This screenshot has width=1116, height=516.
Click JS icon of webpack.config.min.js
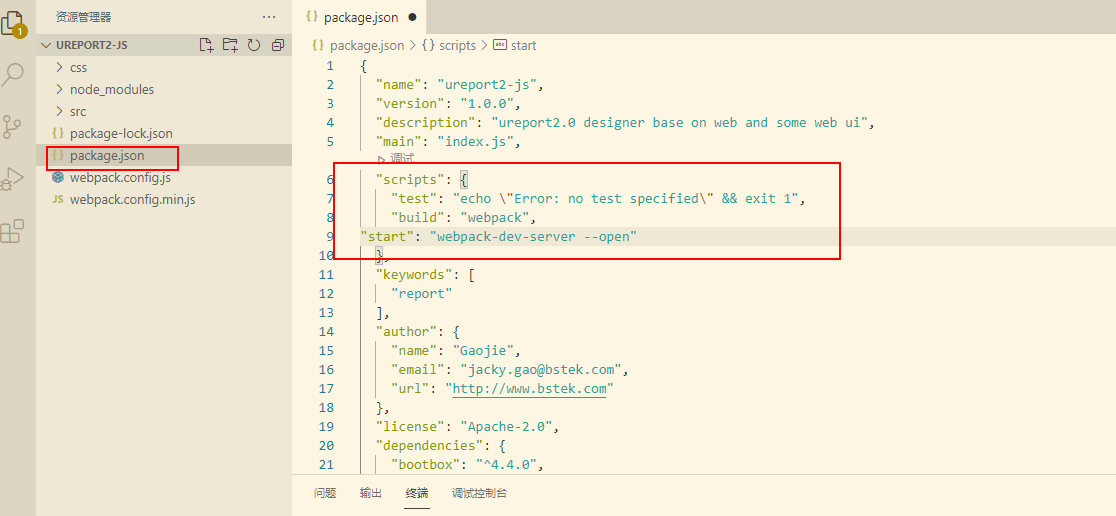coord(58,199)
